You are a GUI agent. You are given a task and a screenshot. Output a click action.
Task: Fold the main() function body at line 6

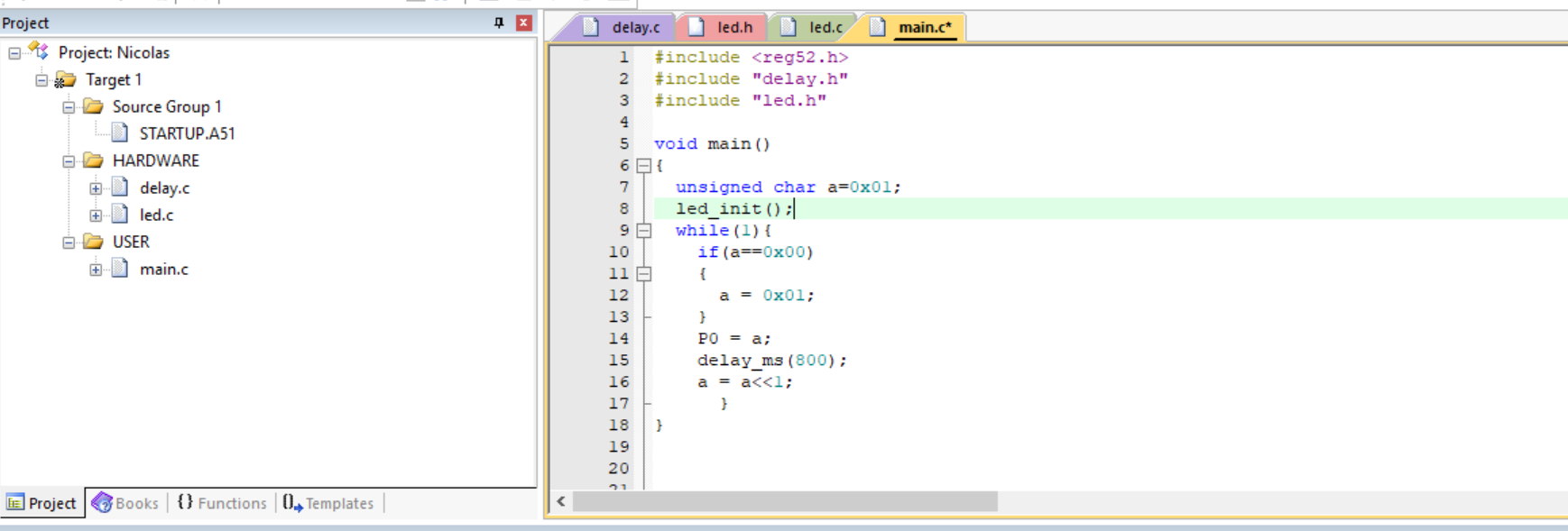point(643,166)
